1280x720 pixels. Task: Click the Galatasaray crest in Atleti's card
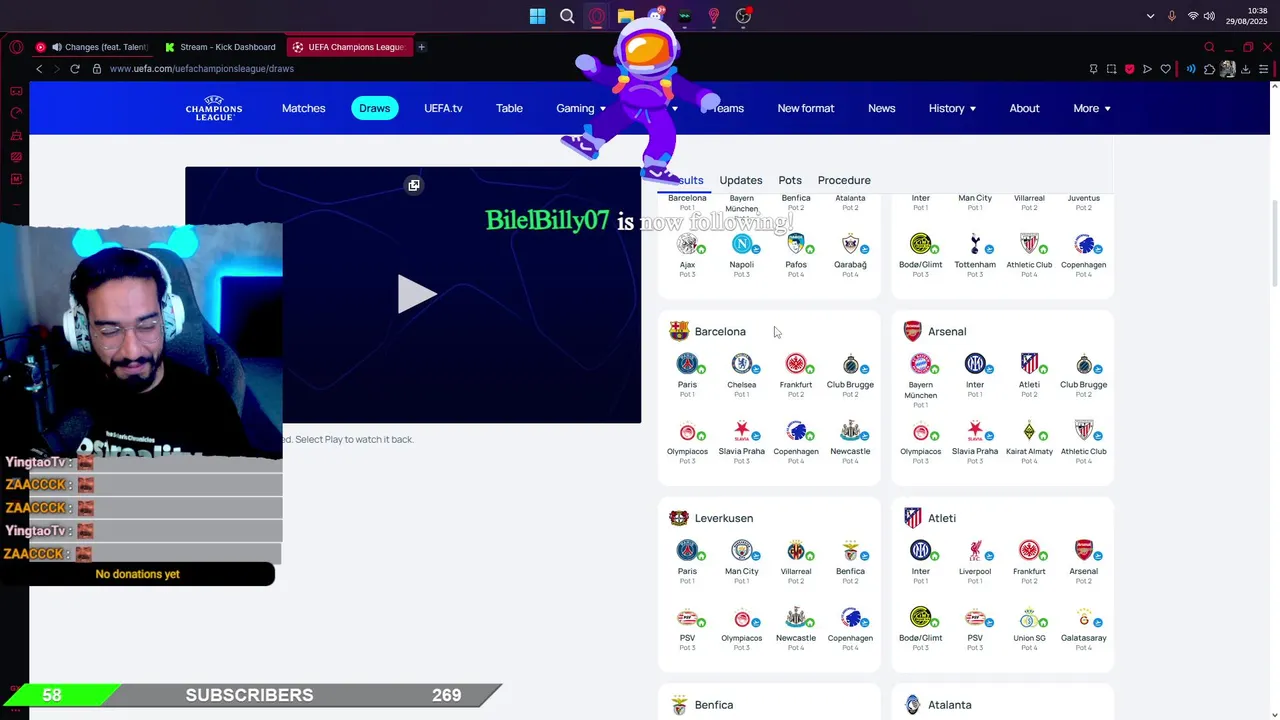[x=1083, y=618]
